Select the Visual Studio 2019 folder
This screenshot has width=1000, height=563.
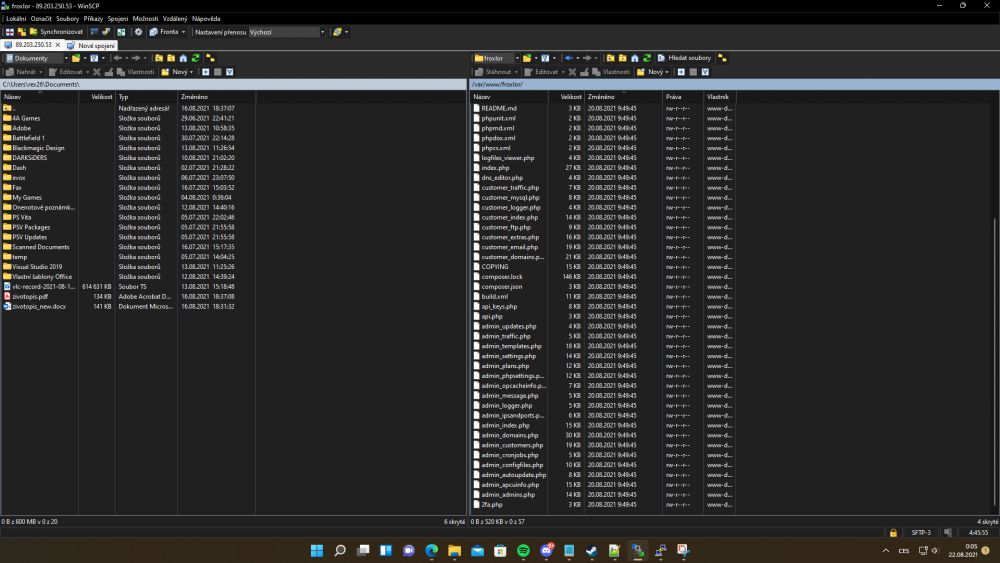click(x=37, y=267)
